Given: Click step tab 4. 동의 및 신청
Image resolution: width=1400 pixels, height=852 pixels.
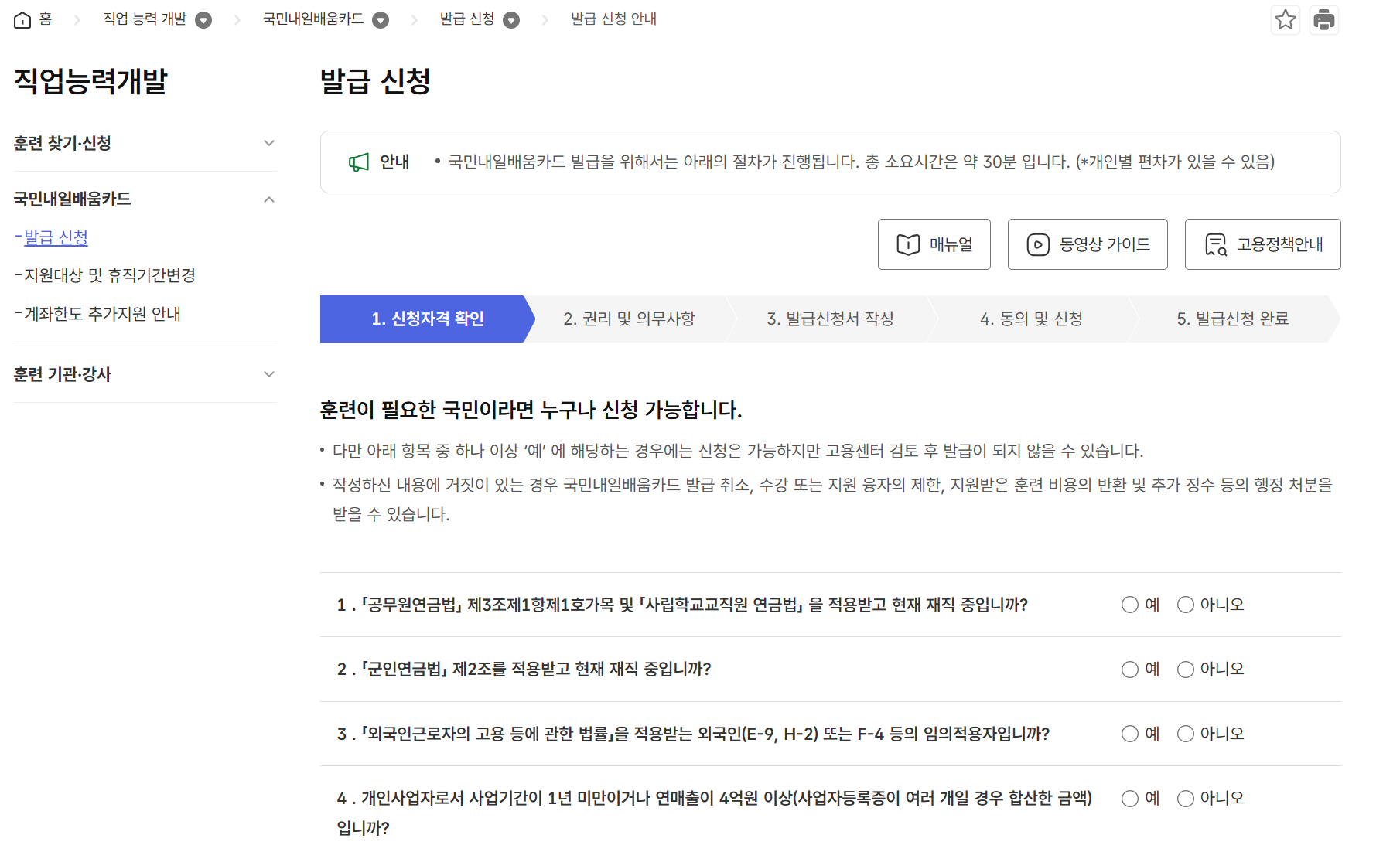Looking at the screenshot, I should tap(1031, 319).
